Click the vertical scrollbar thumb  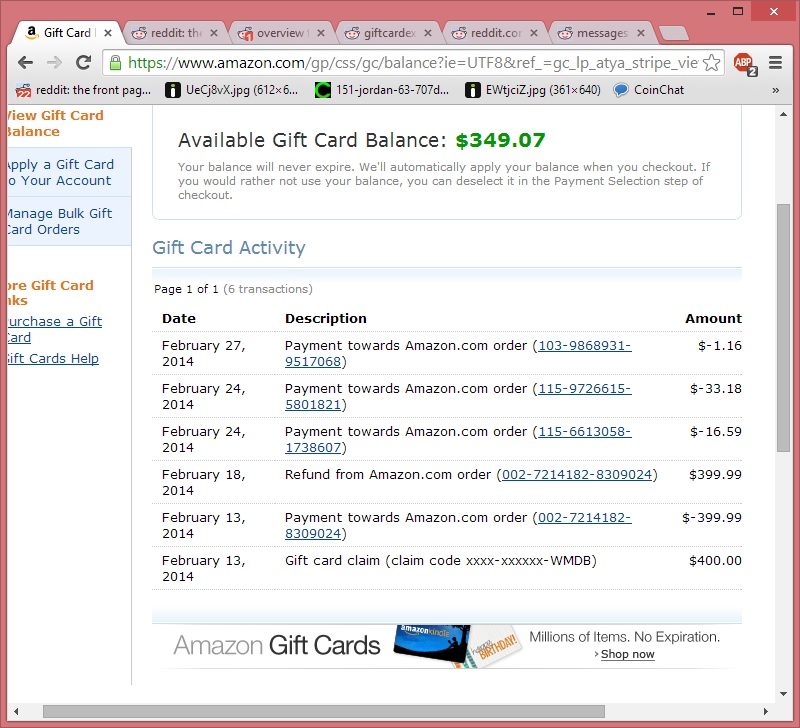click(783, 328)
